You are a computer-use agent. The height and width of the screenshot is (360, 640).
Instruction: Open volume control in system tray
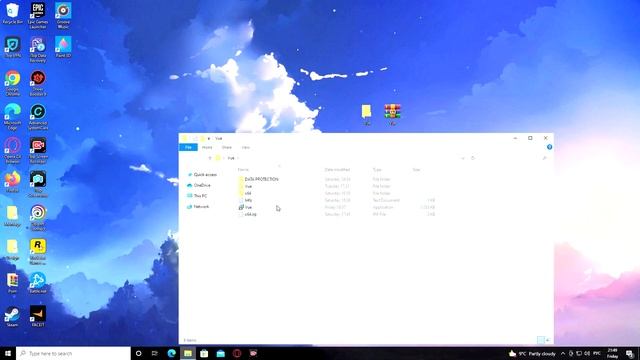[587, 353]
